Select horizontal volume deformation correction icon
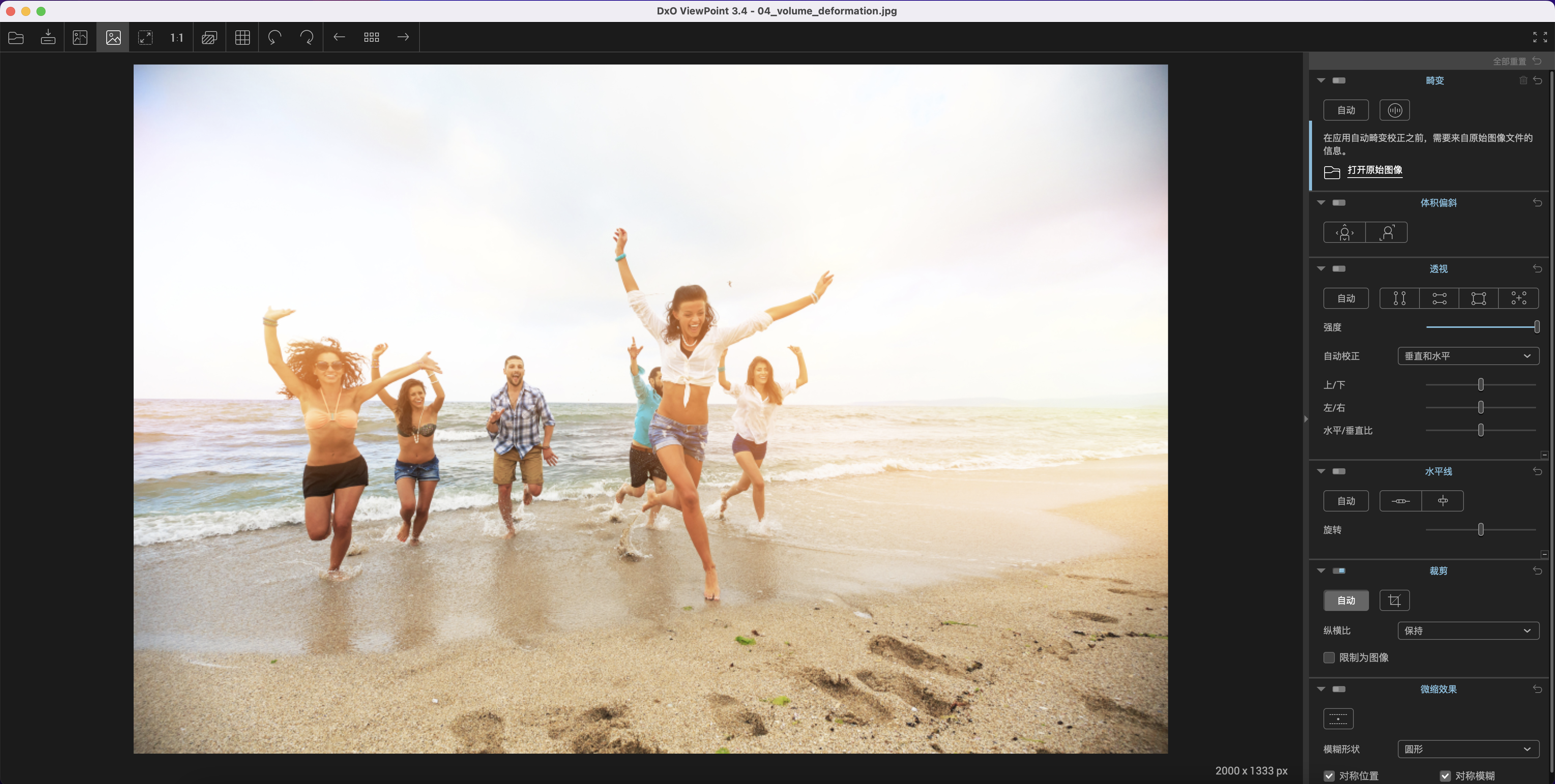The image size is (1555, 784). click(x=1344, y=232)
